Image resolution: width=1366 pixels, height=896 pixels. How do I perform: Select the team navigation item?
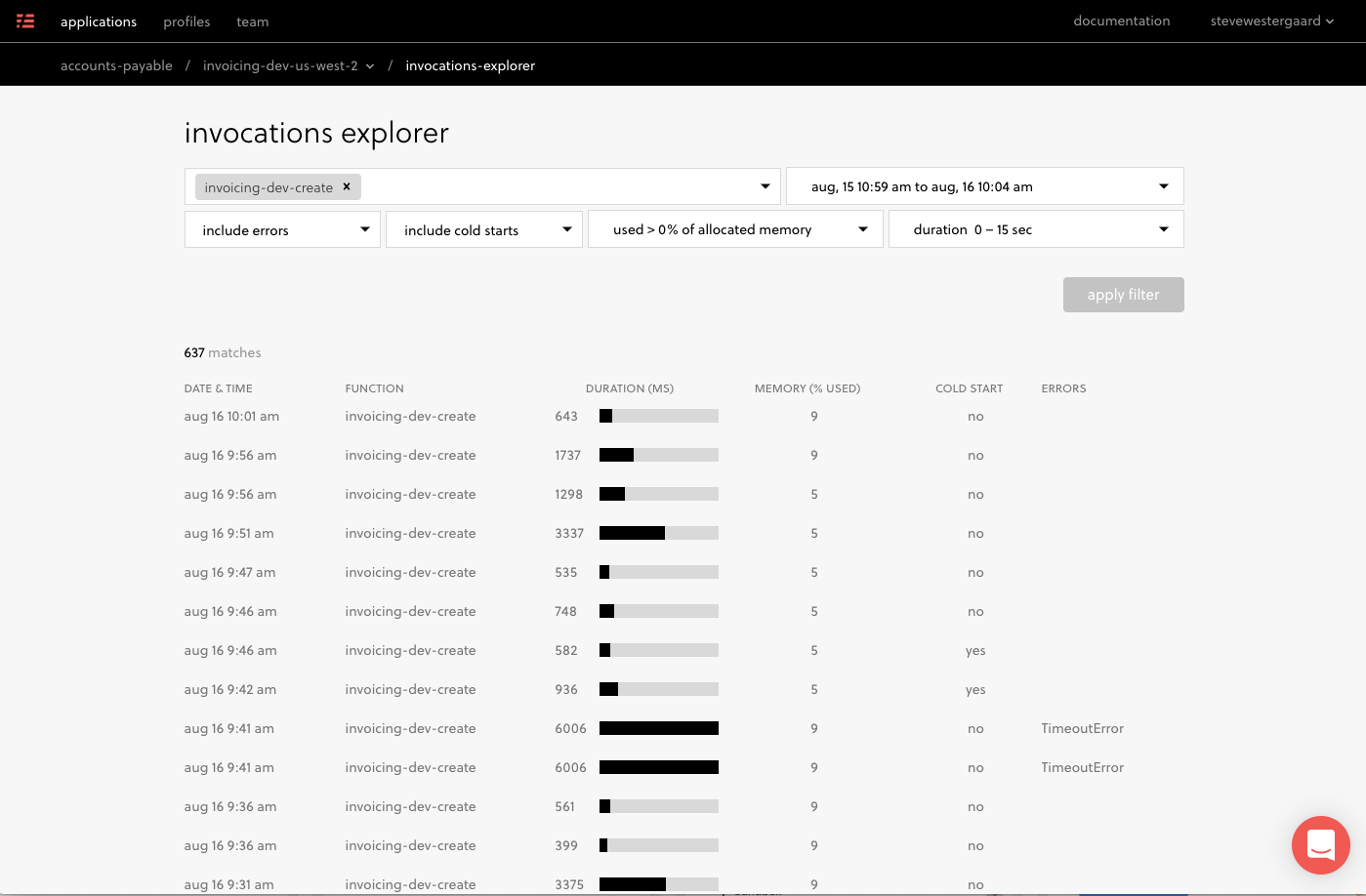point(252,20)
